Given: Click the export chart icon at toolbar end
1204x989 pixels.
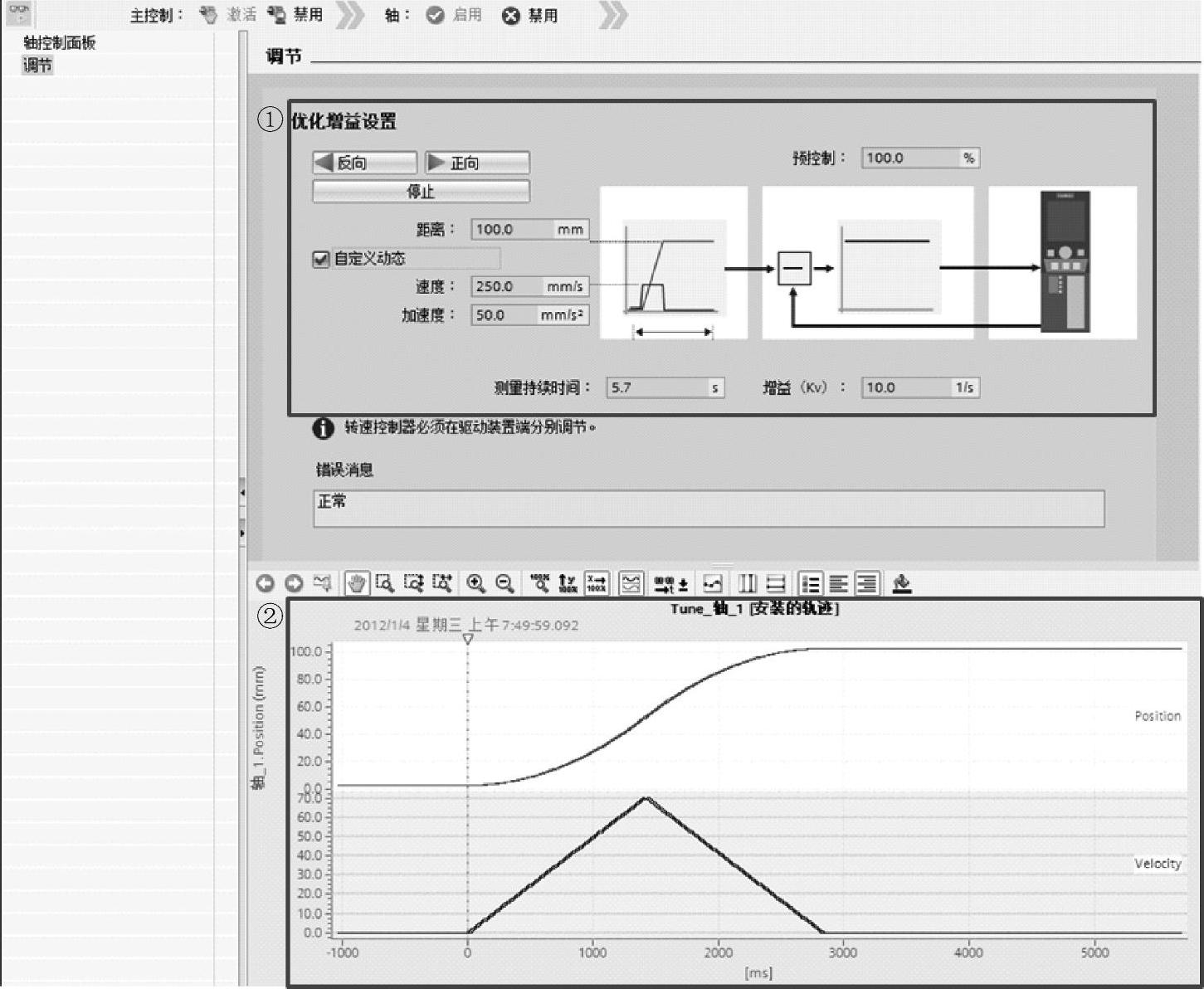Looking at the screenshot, I should click(x=902, y=583).
